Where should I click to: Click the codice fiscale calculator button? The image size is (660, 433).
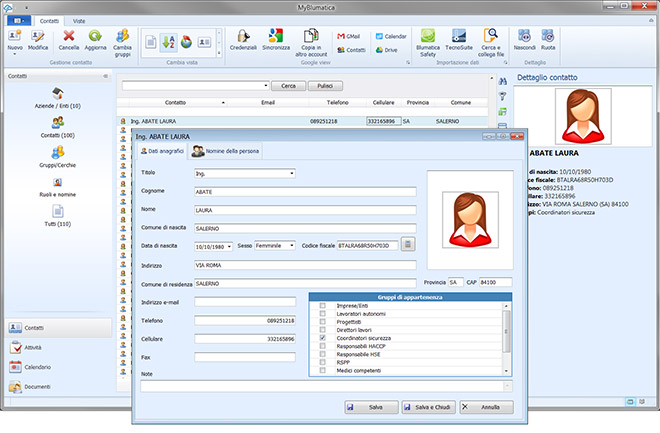(x=408, y=244)
